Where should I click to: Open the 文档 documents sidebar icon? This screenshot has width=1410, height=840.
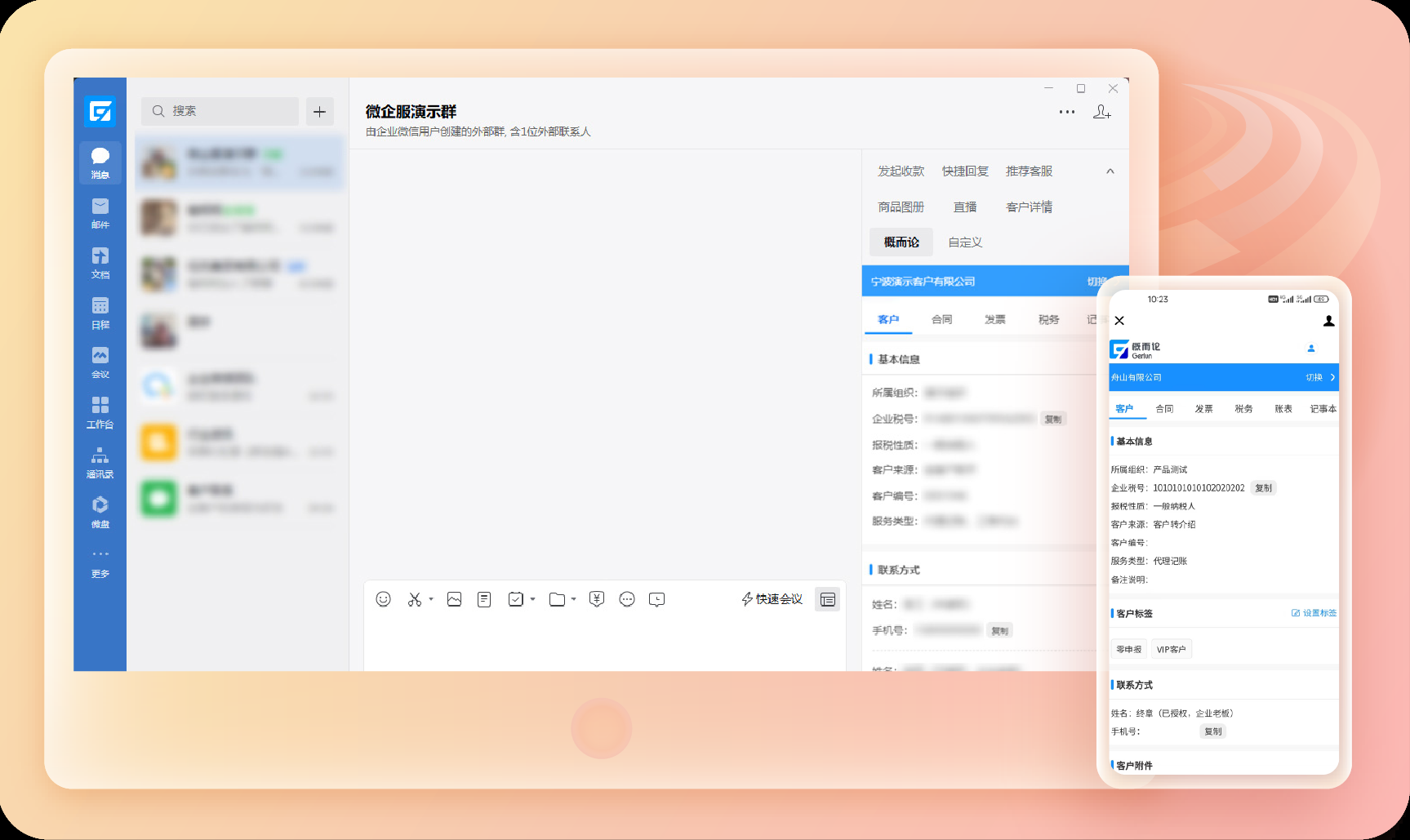(100, 263)
